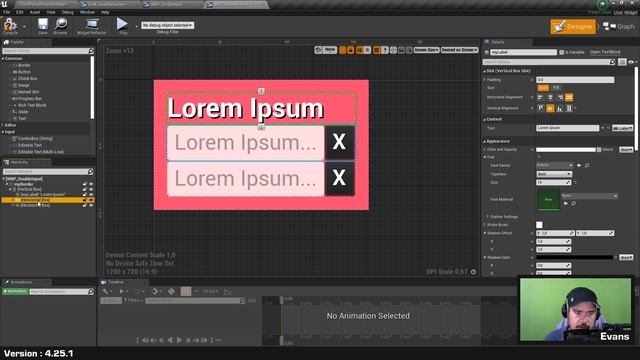Viewport: 640px width, 360px height.
Task: Toggle lock icon for myBorder row
Action: pyautogui.click(x=85, y=184)
